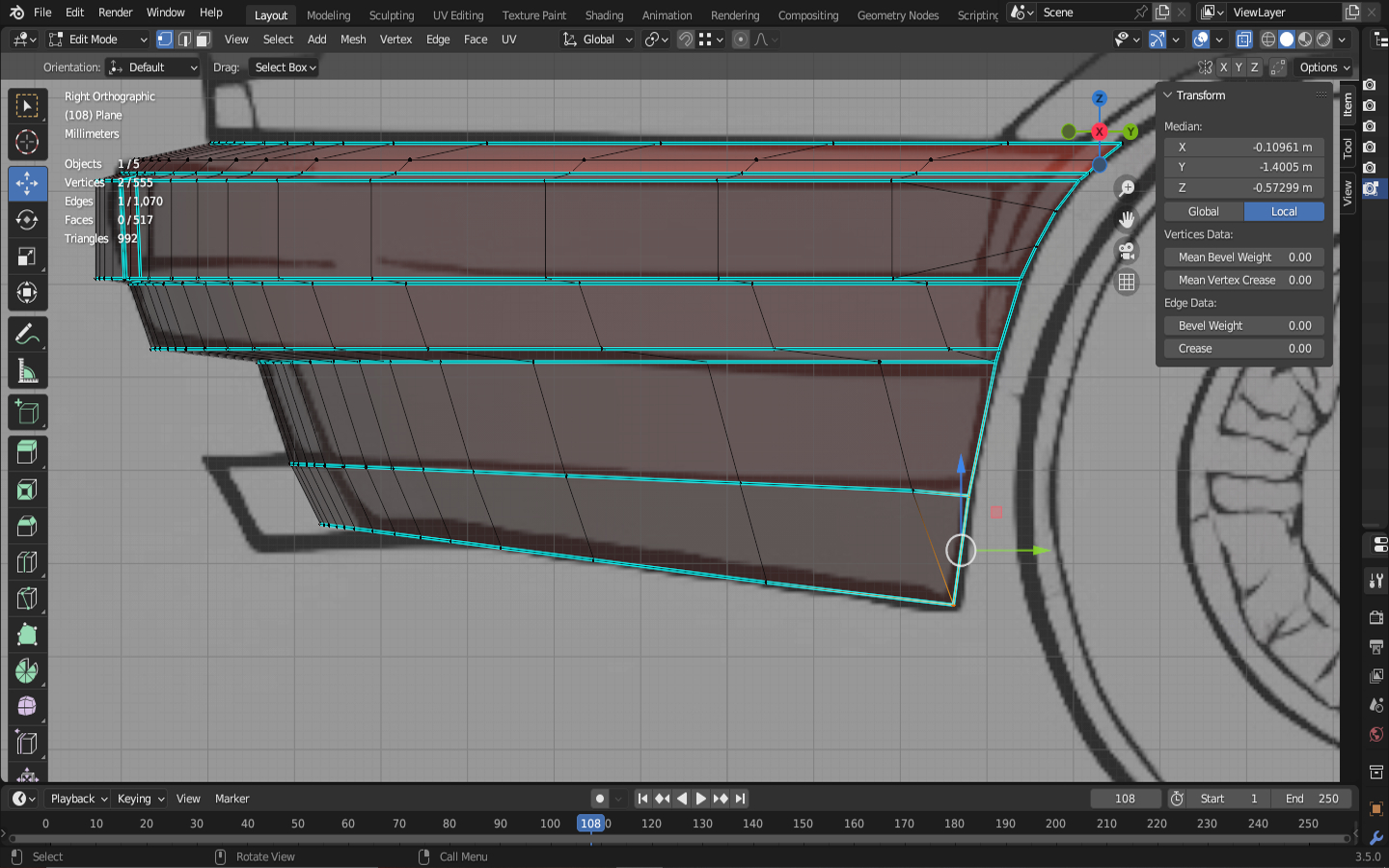Screen dimensions: 1389x868
Task: Pick the Knife tool
Action: (27, 599)
